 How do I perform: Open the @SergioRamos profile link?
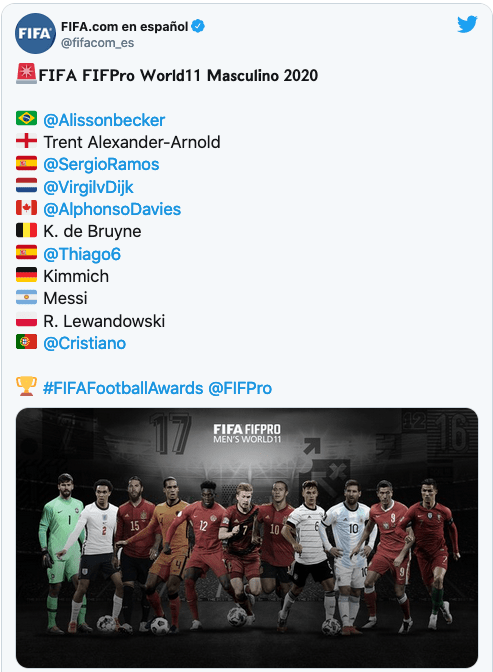point(101,165)
